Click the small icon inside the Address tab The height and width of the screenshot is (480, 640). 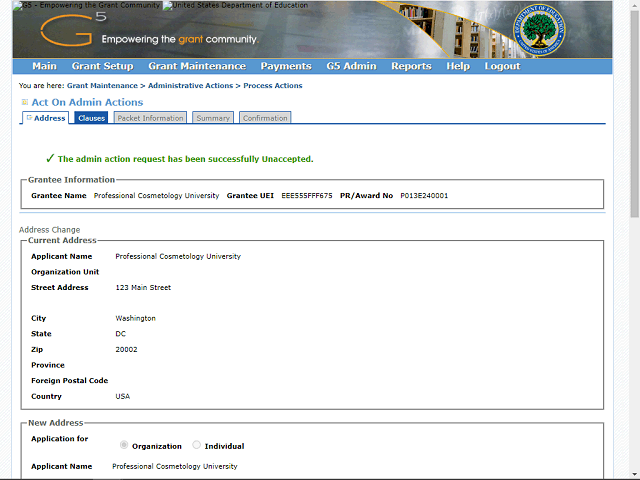coord(29,118)
